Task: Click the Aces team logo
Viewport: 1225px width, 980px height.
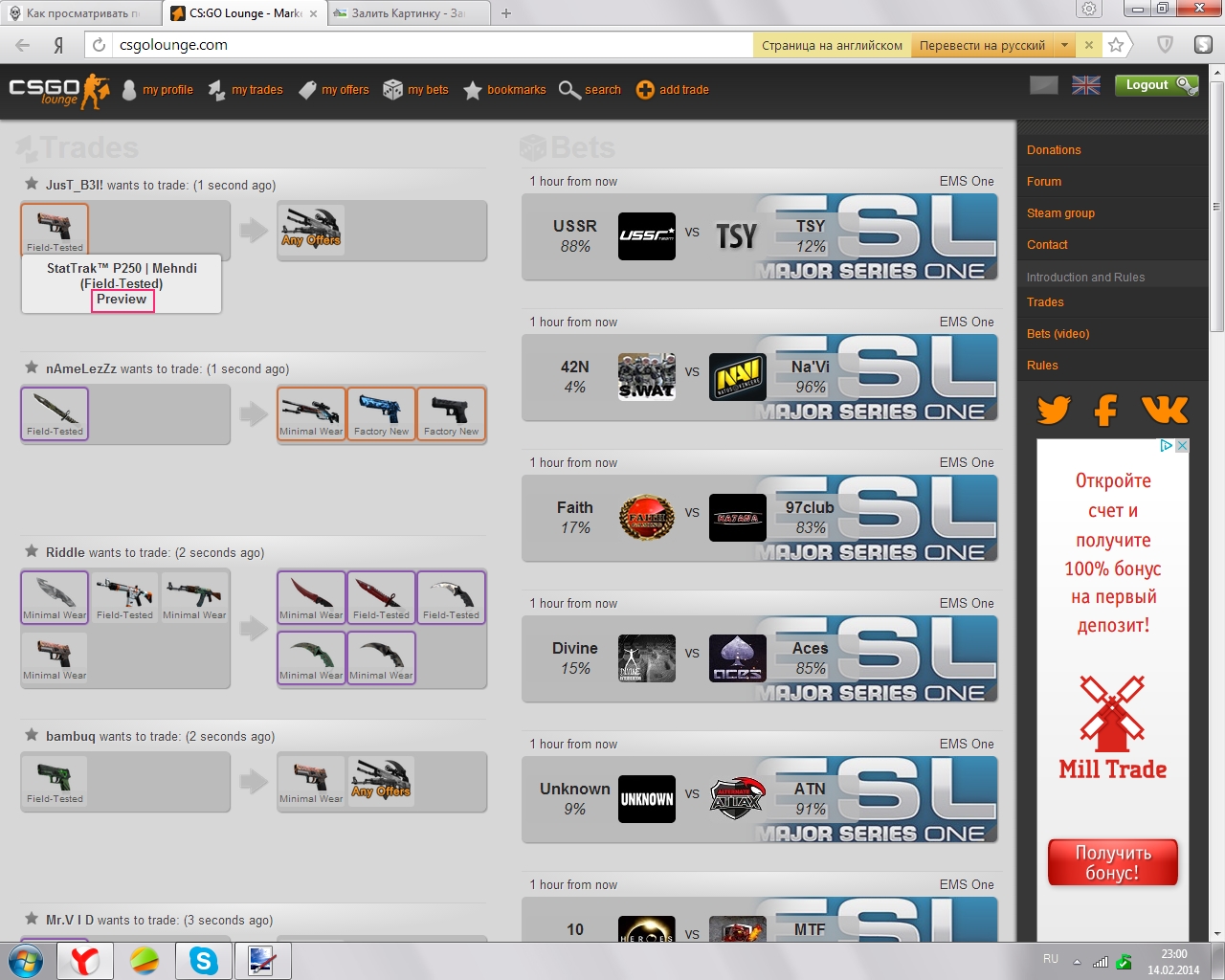Action: coord(738,658)
